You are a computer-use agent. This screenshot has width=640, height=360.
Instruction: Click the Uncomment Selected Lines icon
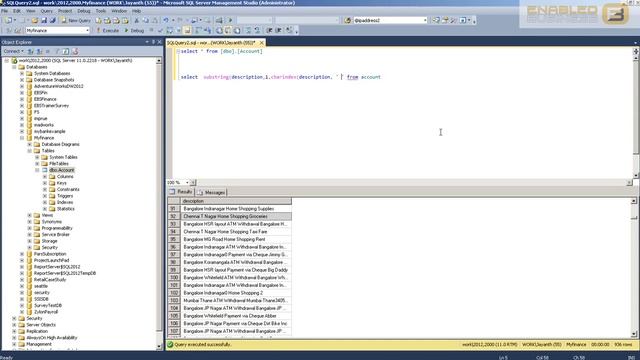[257, 30]
